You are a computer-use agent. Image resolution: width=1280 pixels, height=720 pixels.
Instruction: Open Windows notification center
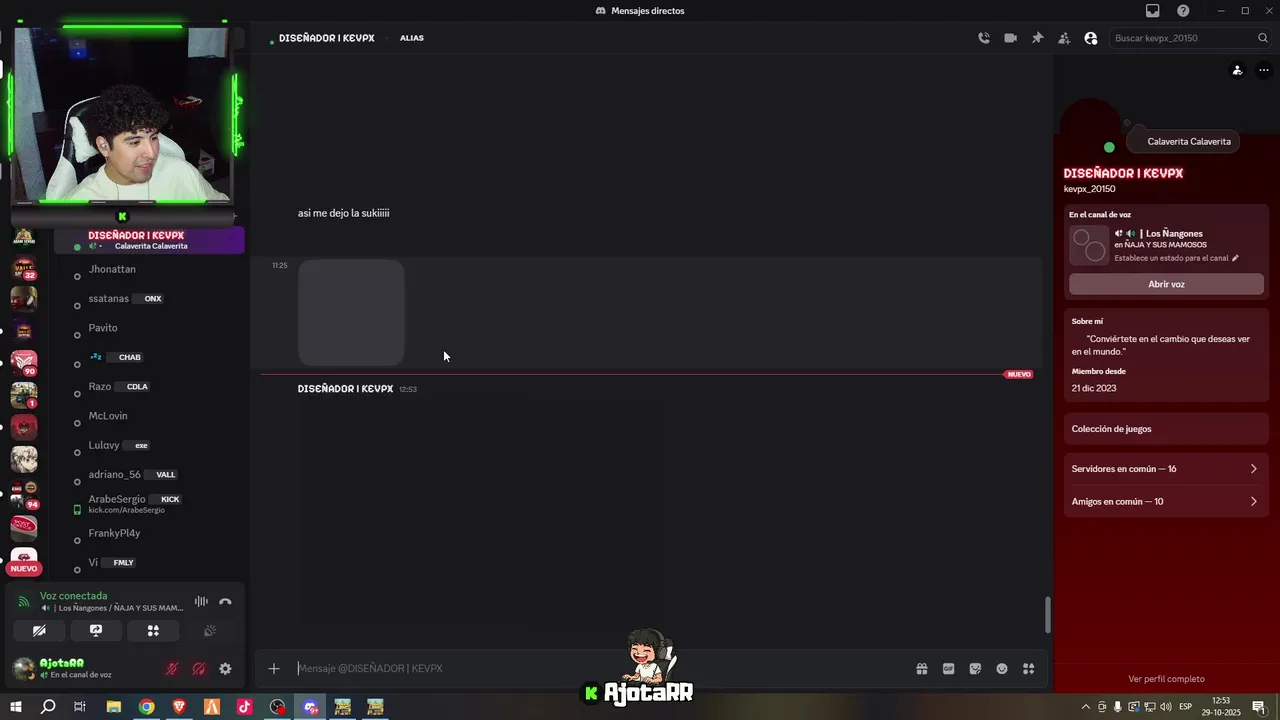click(x=1259, y=707)
